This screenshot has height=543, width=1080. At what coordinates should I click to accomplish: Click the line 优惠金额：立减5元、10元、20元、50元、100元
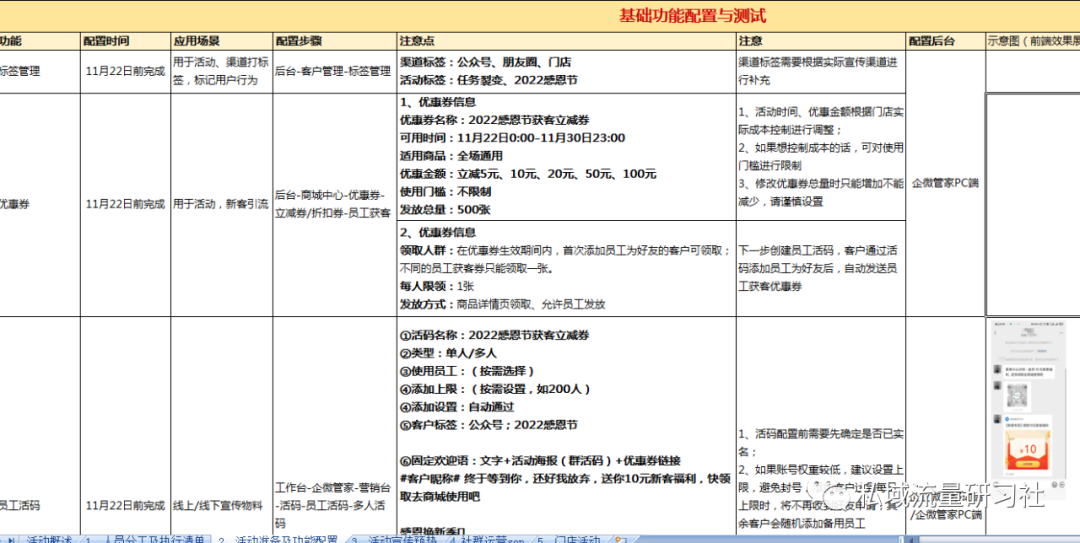528,174
